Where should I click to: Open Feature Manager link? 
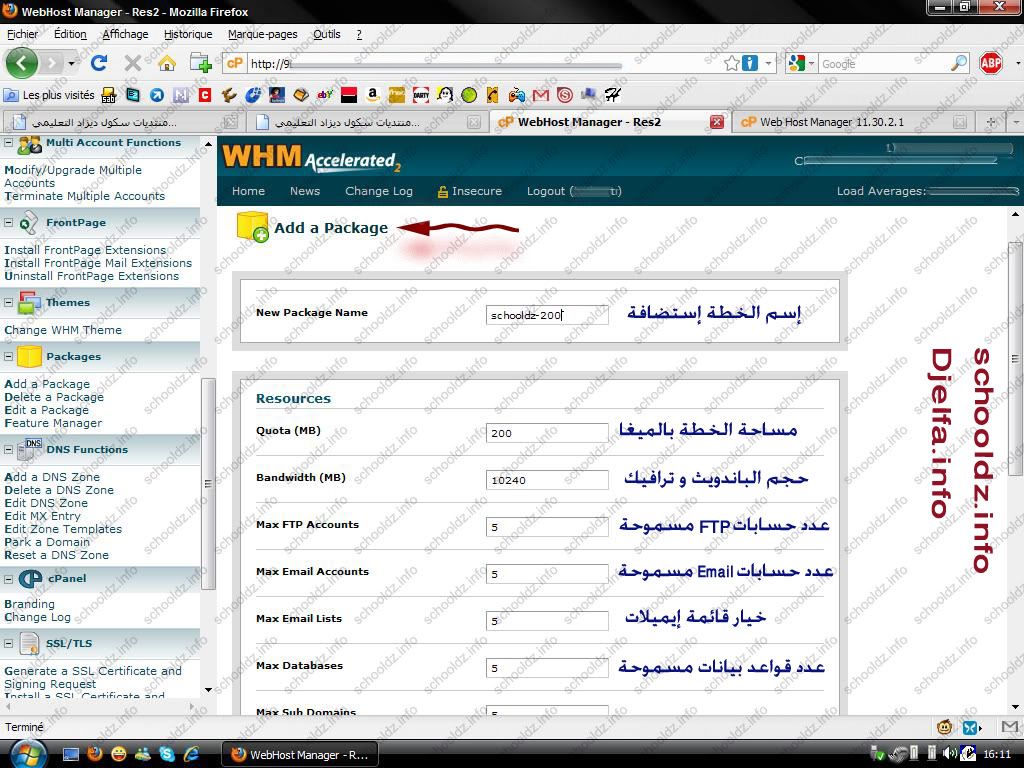pos(54,423)
